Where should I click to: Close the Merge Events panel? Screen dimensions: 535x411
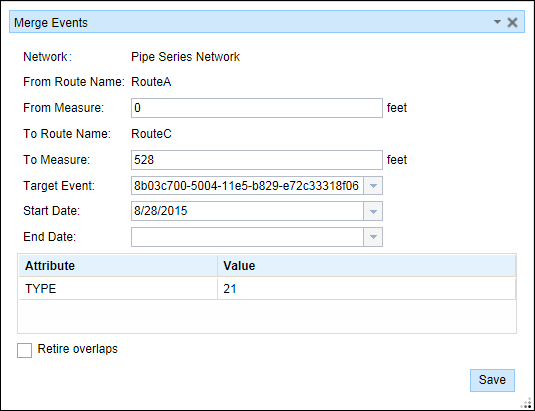[x=512, y=23]
